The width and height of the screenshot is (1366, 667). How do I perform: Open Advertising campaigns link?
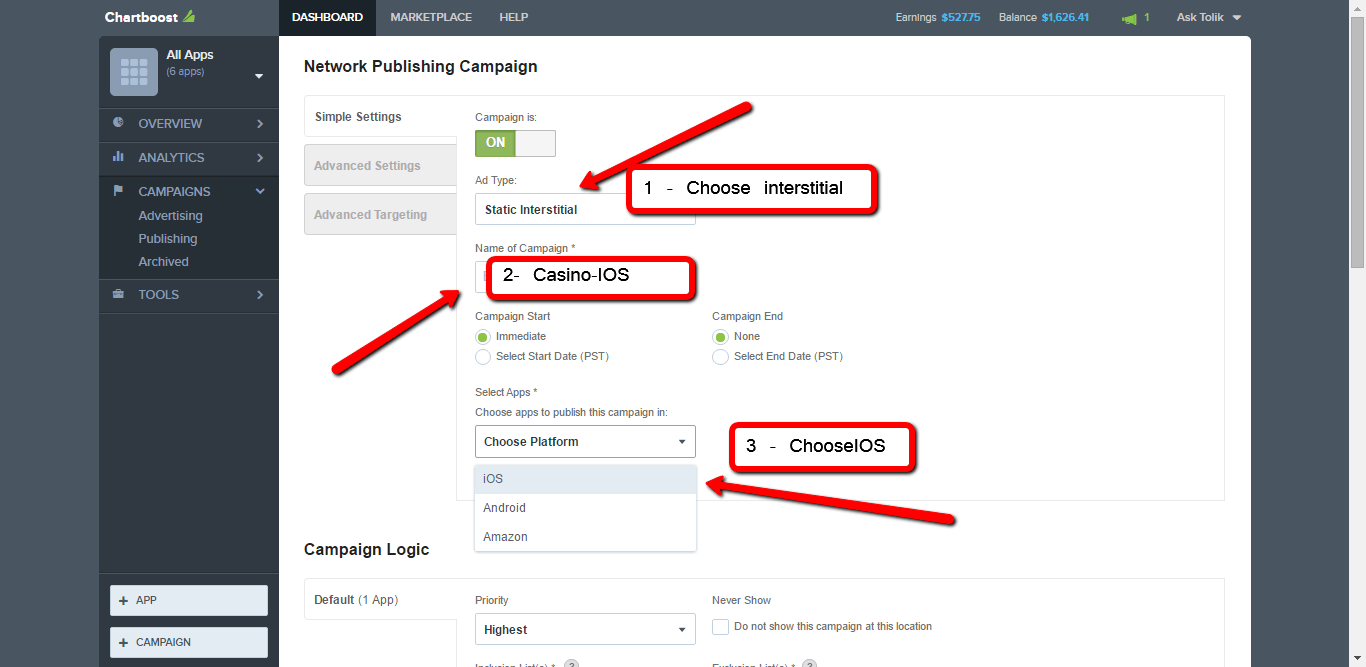(x=170, y=216)
